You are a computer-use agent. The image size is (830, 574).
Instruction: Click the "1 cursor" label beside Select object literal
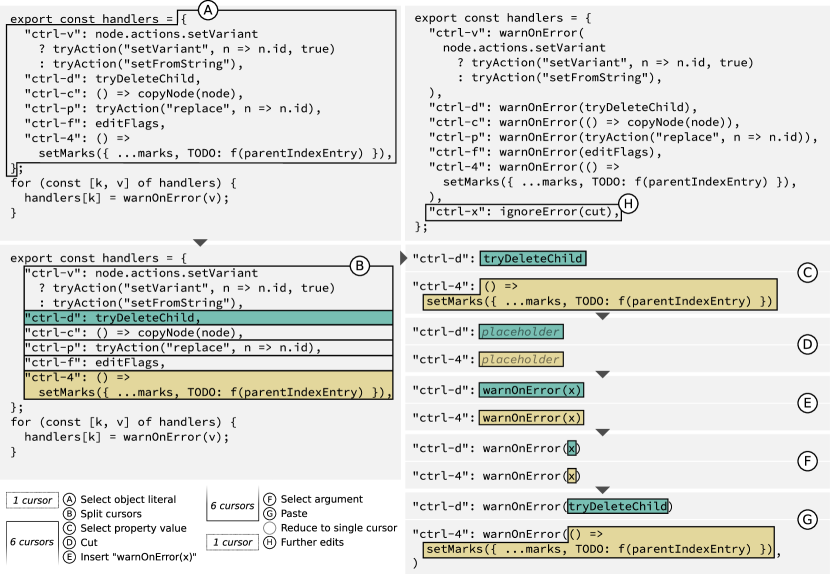pyautogui.click(x=32, y=500)
